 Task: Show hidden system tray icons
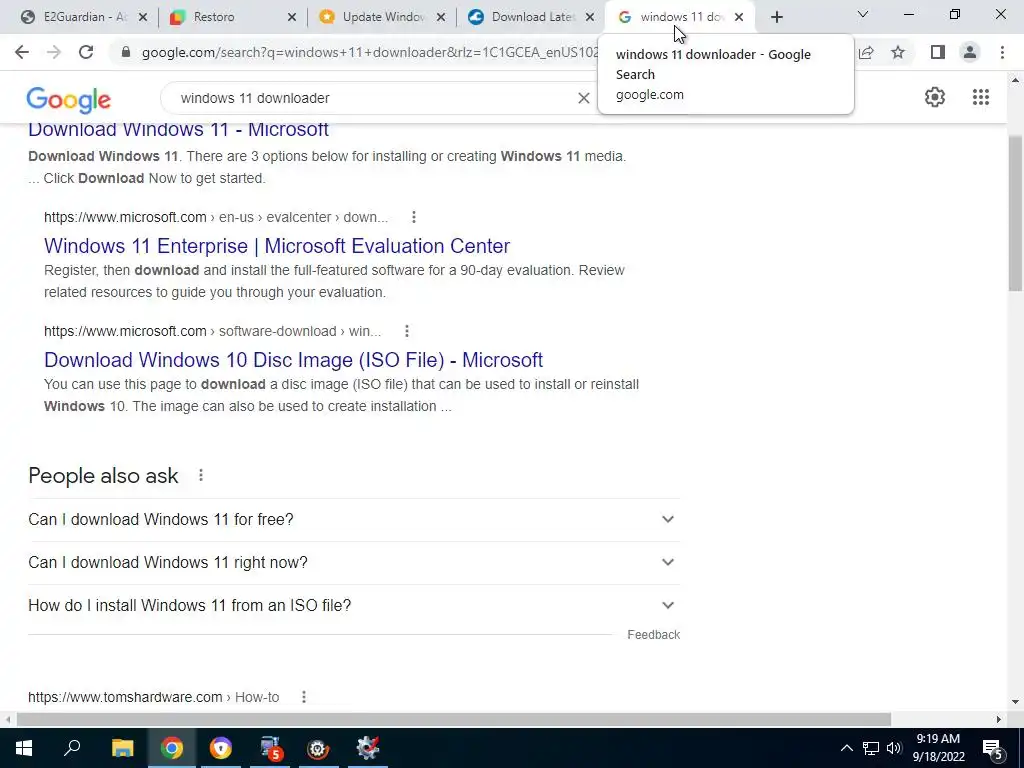846,748
